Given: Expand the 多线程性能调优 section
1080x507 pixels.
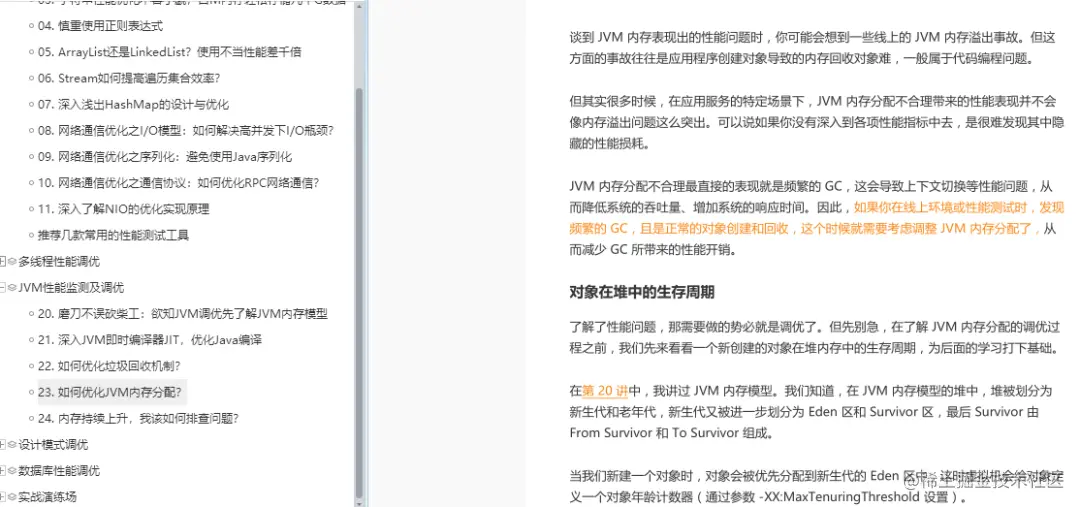Looking at the screenshot, I should [3, 261].
